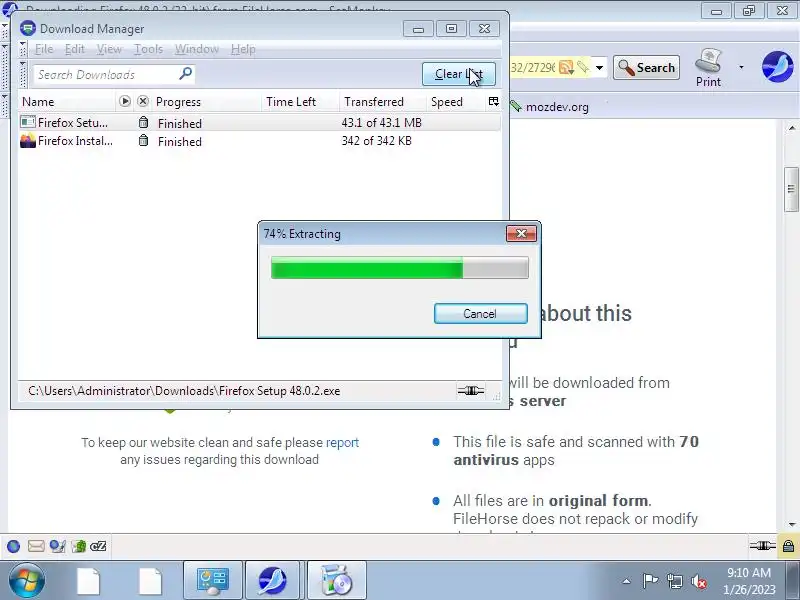Open Composer from the component bar

[x=58, y=546]
